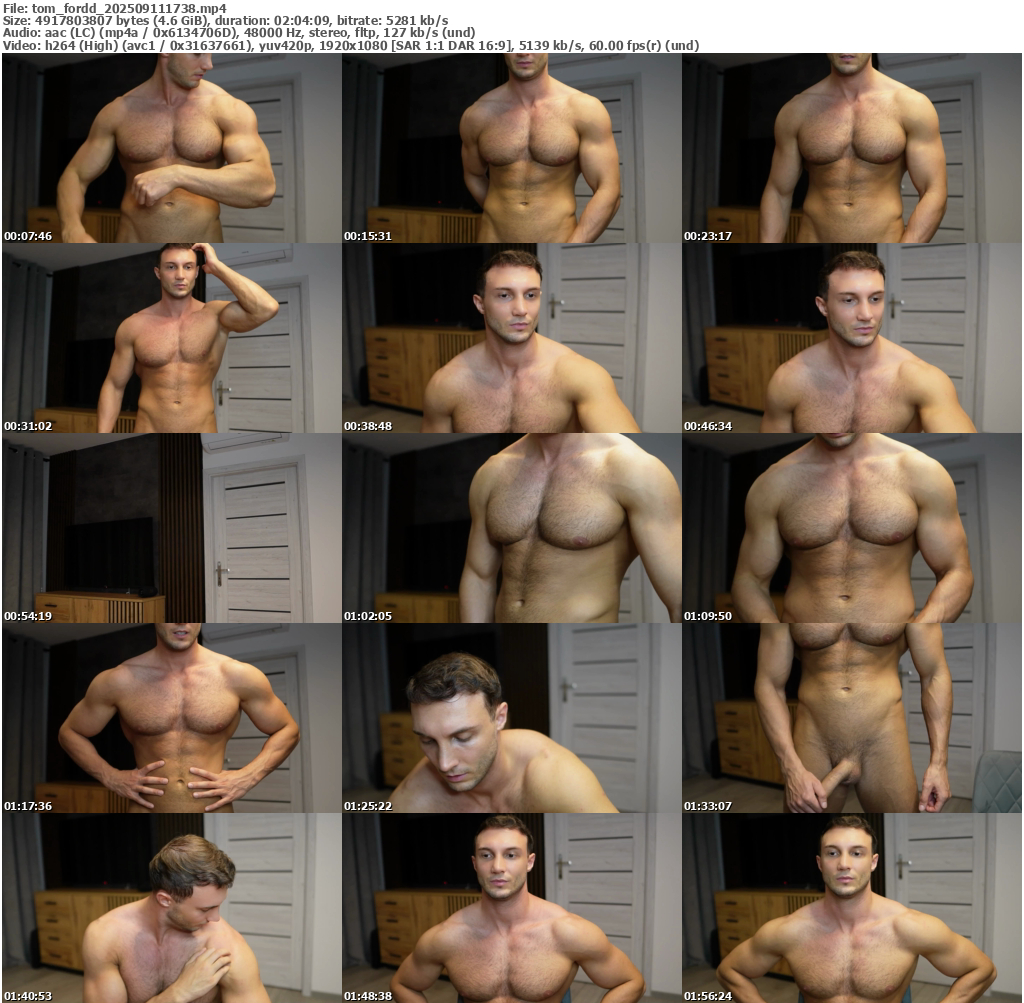The width and height of the screenshot is (1024, 1003).
Task: Click the frame stamped 01:40:53
Action: [x=172, y=908]
